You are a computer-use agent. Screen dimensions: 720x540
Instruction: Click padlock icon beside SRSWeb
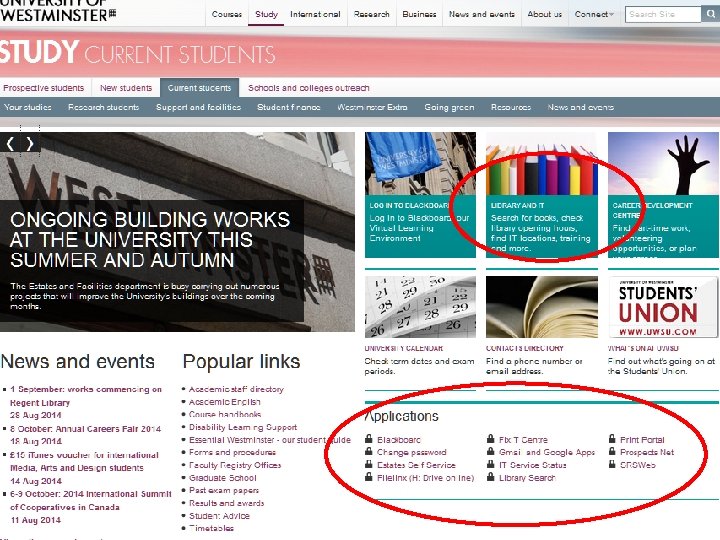(x=612, y=464)
